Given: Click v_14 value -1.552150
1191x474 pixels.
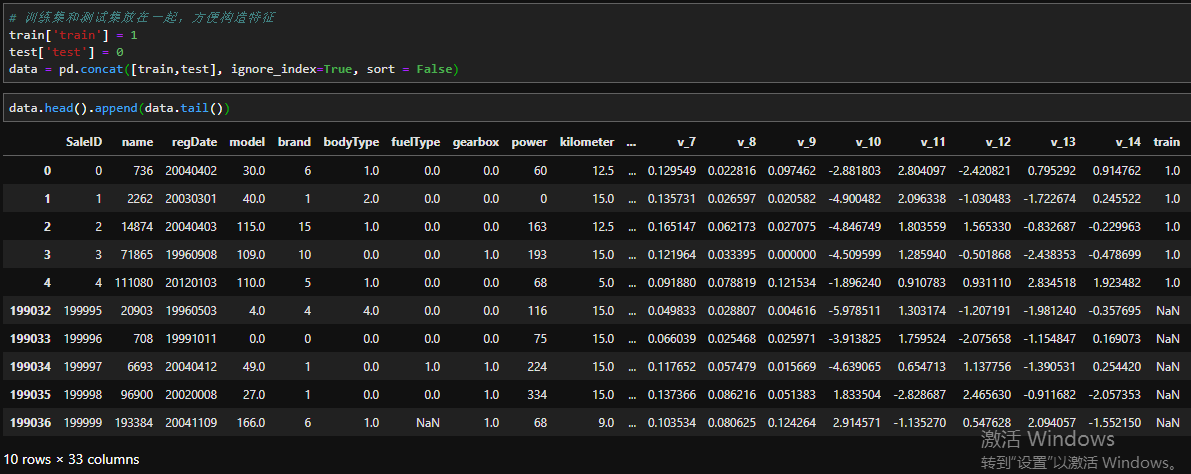Looking at the screenshot, I should pos(1114,422).
